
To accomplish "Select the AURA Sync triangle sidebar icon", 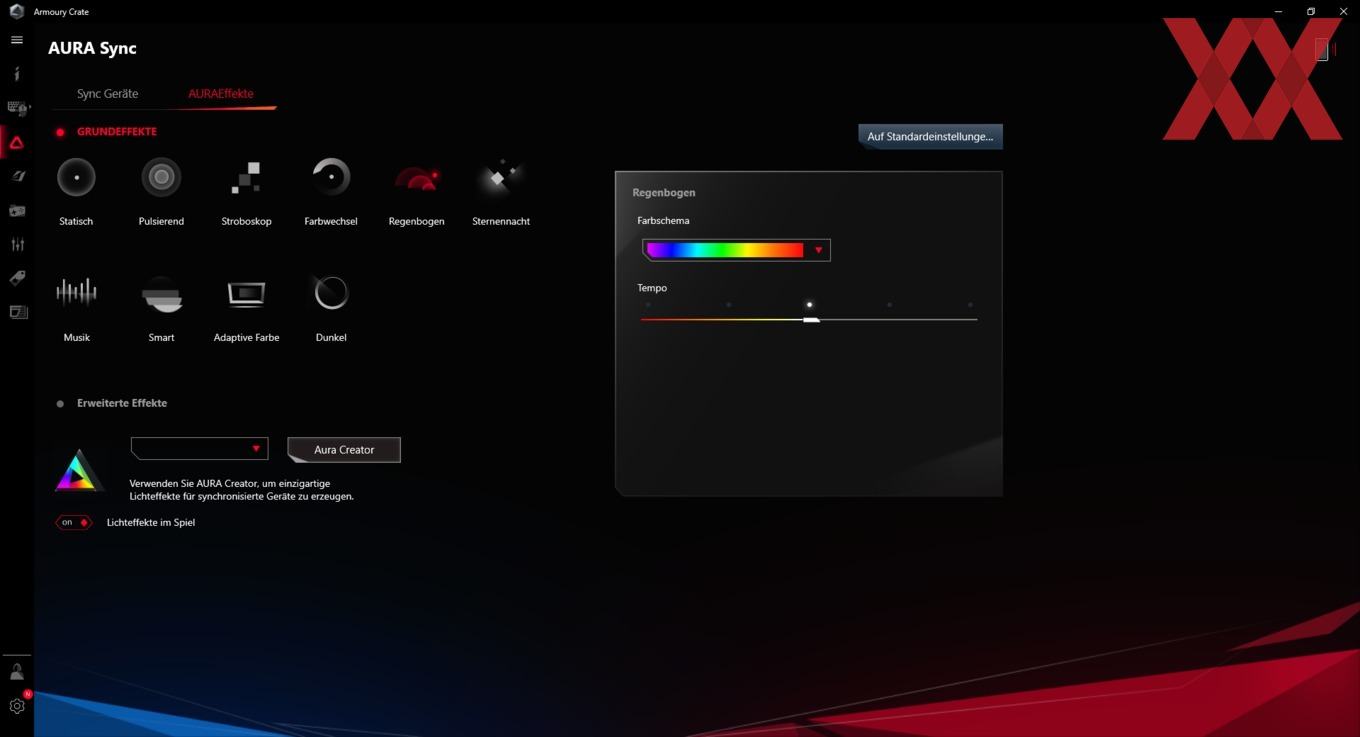I will pyautogui.click(x=17, y=143).
